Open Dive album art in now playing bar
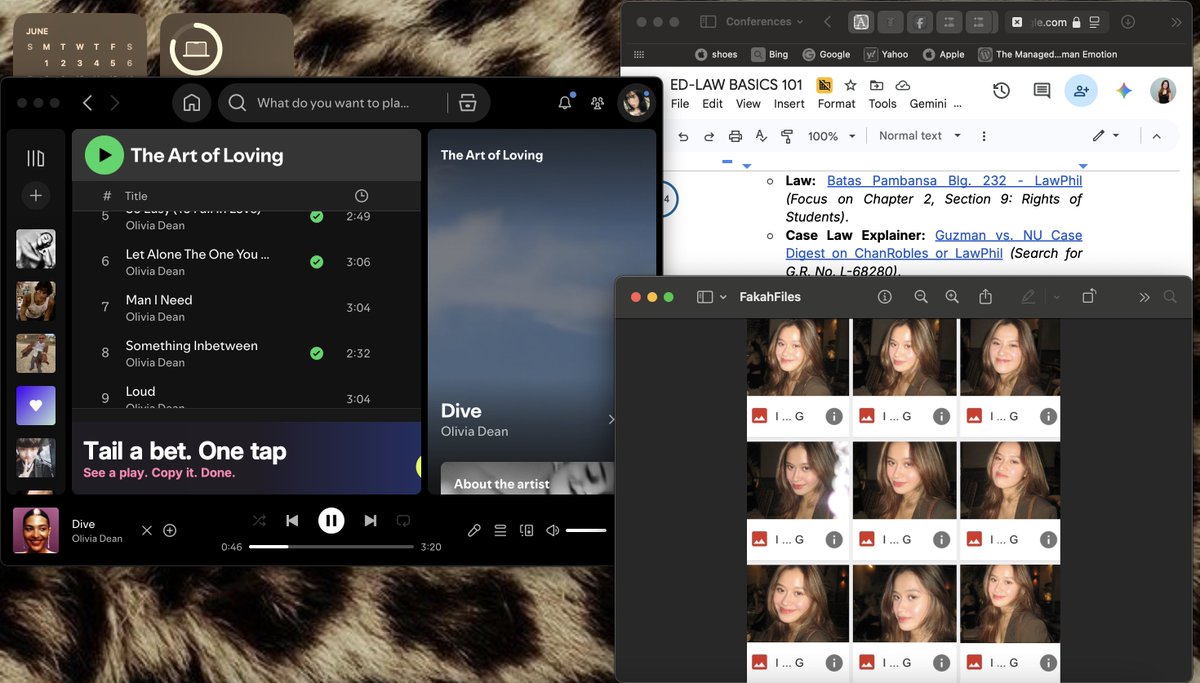This screenshot has width=1200, height=683. tap(36, 530)
